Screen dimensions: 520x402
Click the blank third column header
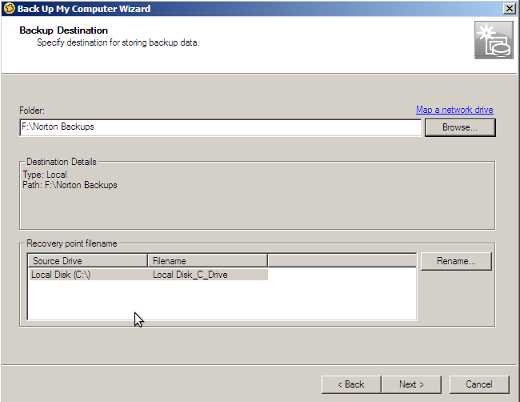[x=342, y=260]
